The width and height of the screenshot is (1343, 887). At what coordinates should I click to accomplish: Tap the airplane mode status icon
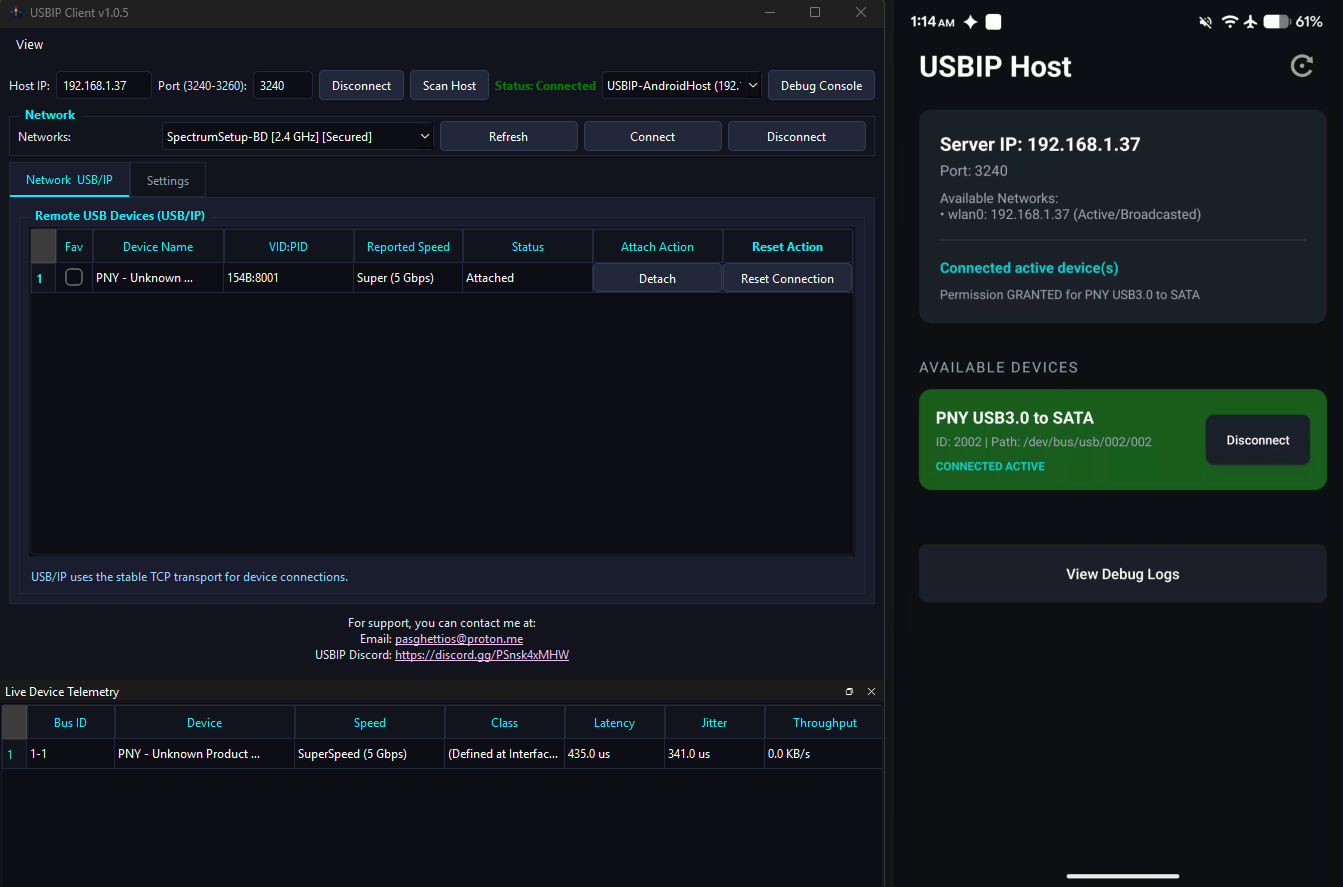point(1250,21)
